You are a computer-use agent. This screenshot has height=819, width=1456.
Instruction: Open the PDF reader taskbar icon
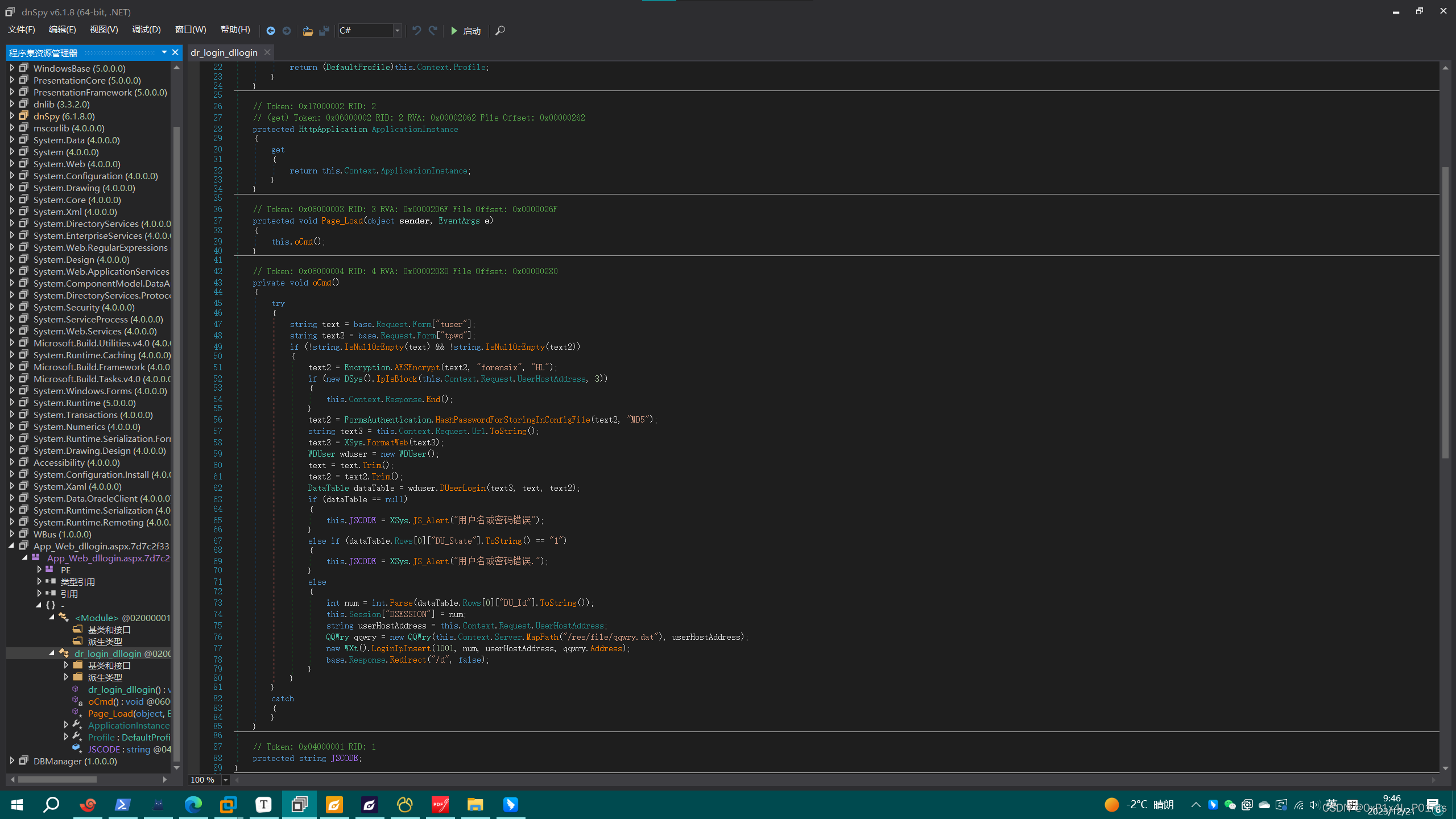pyautogui.click(x=440, y=804)
